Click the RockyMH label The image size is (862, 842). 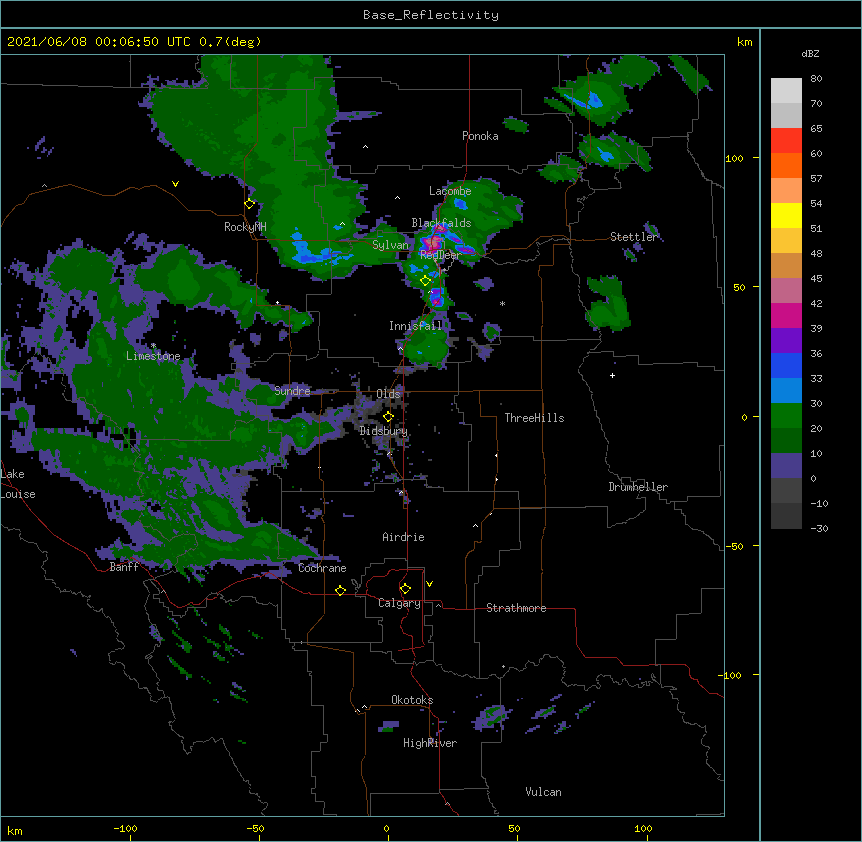[x=245, y=227]
